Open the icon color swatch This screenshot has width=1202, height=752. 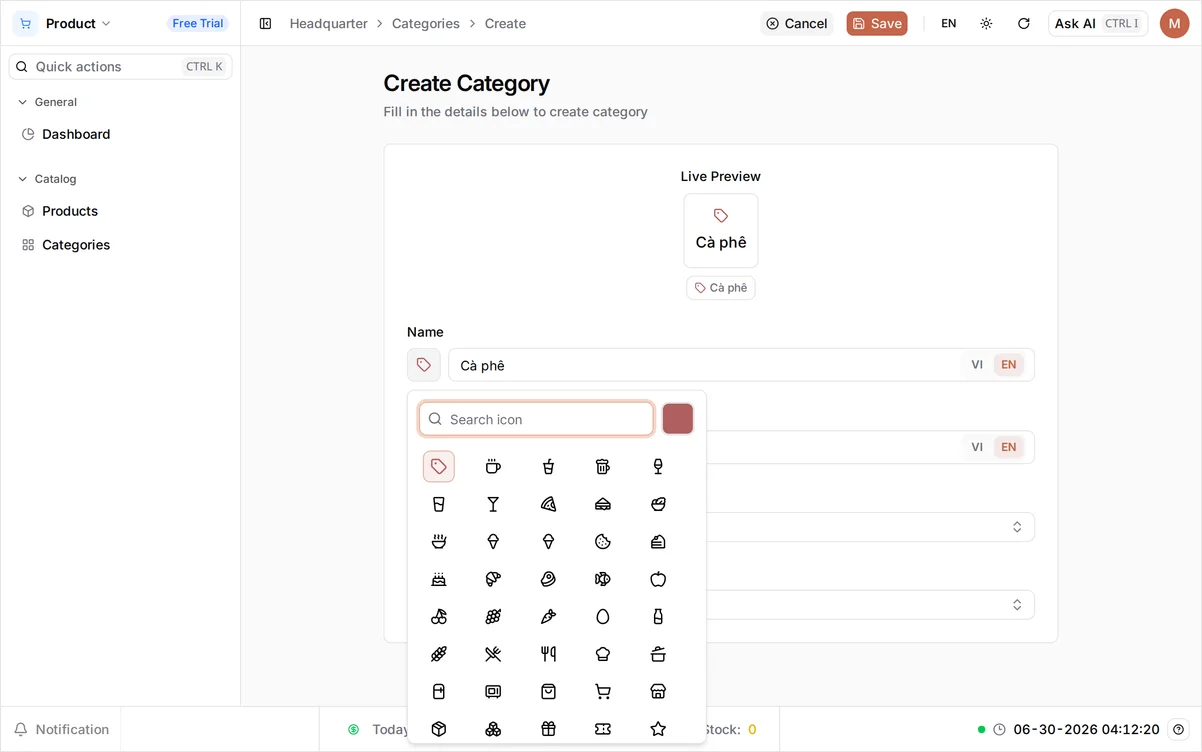click(678, 419)
